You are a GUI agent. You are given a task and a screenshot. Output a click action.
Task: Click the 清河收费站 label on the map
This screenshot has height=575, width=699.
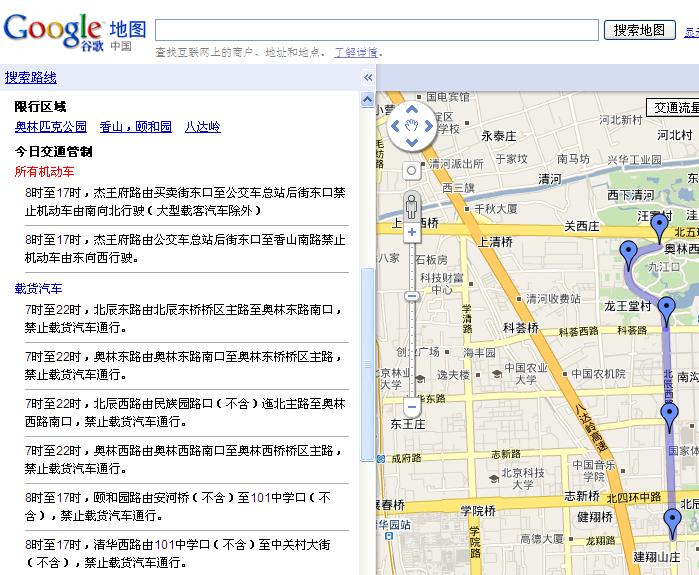click(553, 299)
